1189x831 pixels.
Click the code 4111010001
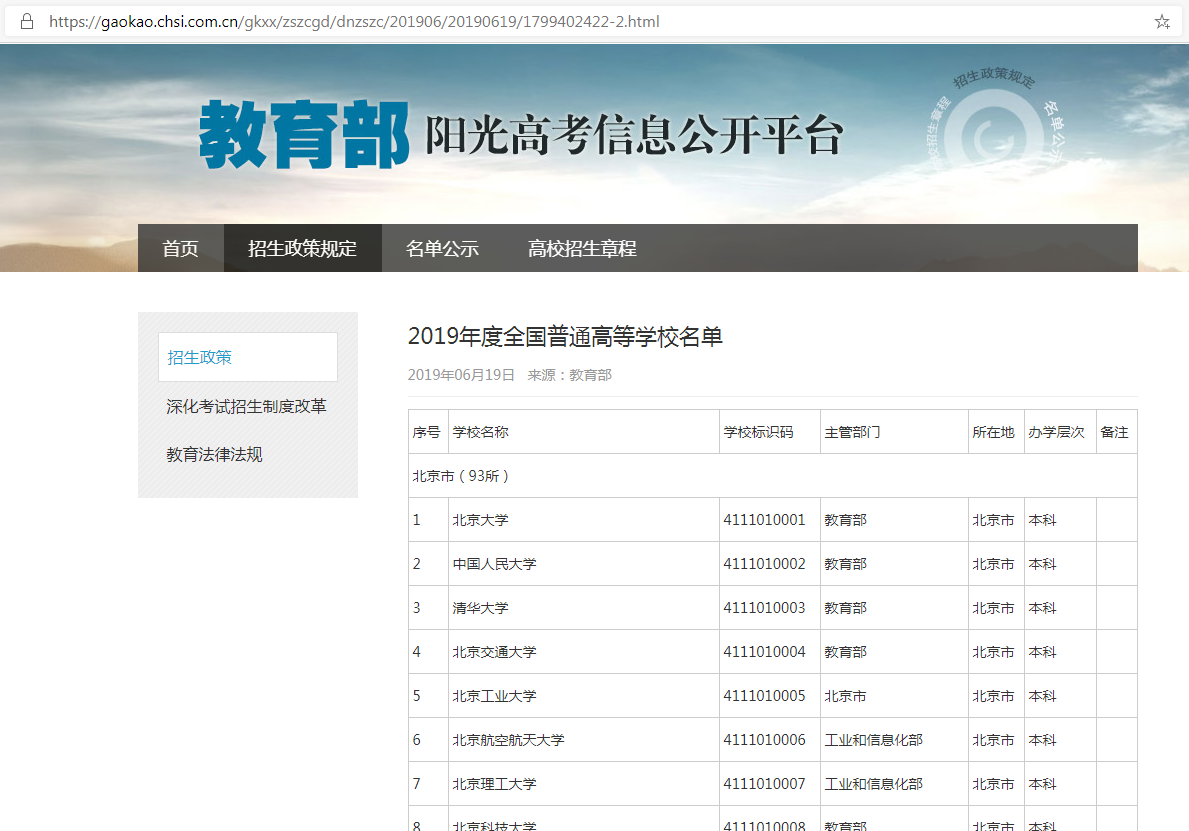764,520
